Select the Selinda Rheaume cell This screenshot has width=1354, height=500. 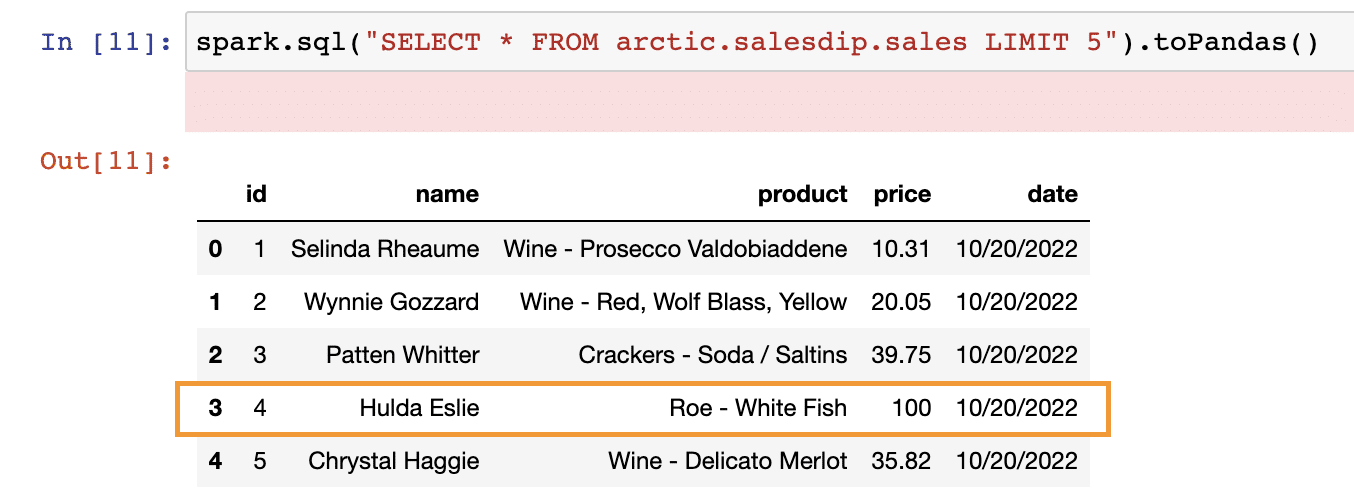tap(385, 248)
